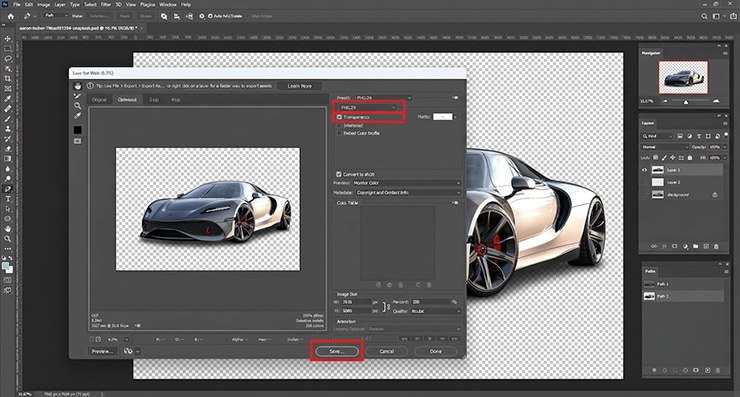Select the Frame tool
The height and width of the screenshot is (397, 740).
[x=8, y=88]
